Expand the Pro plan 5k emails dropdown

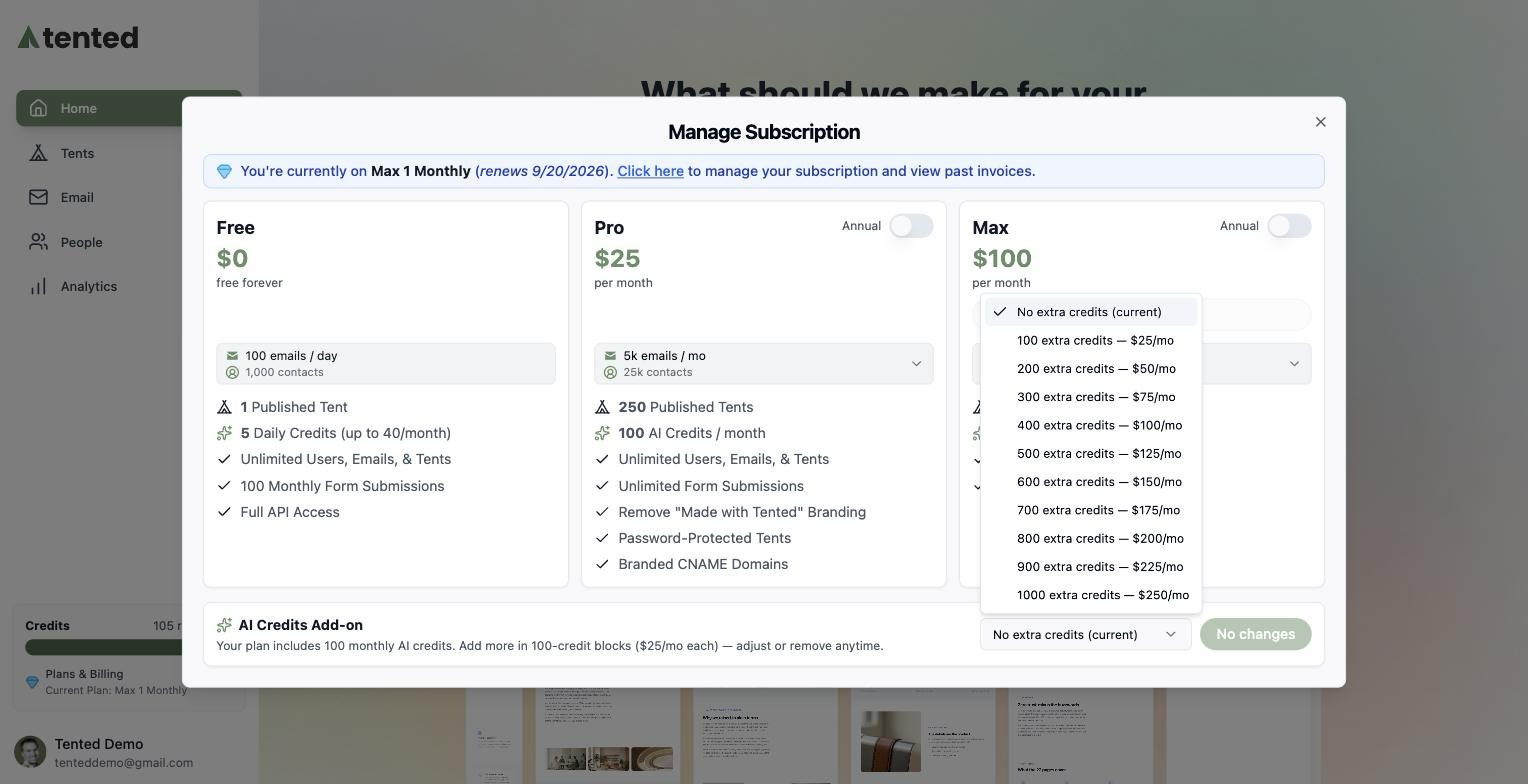click(764, 364)
